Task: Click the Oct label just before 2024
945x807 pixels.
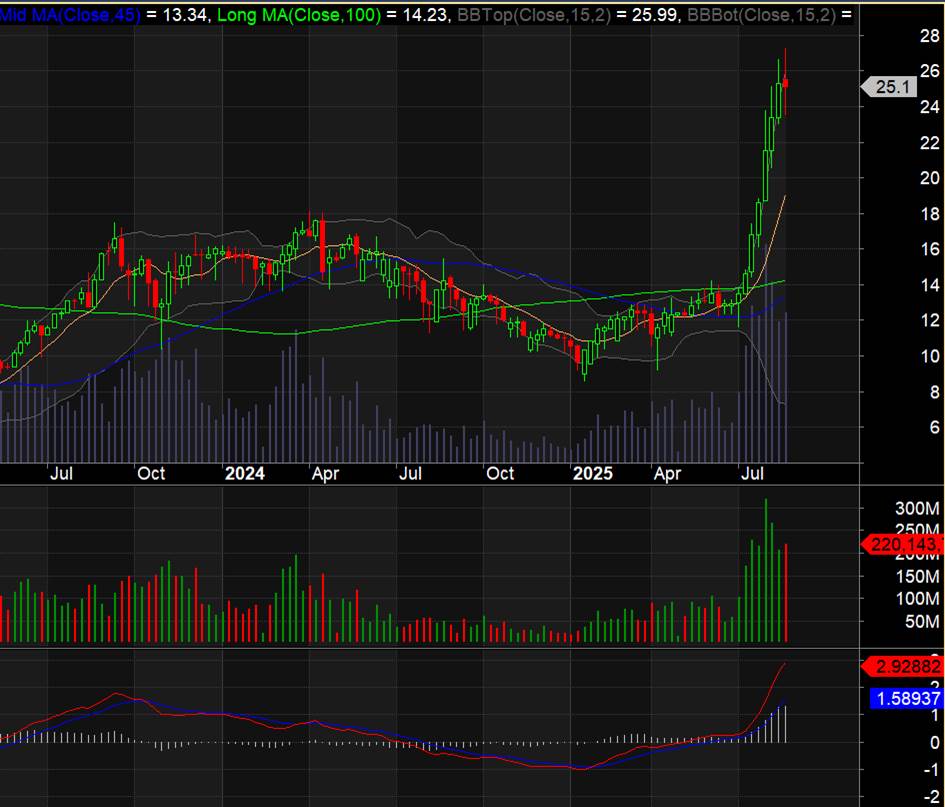Action: [x=151, y=474]
